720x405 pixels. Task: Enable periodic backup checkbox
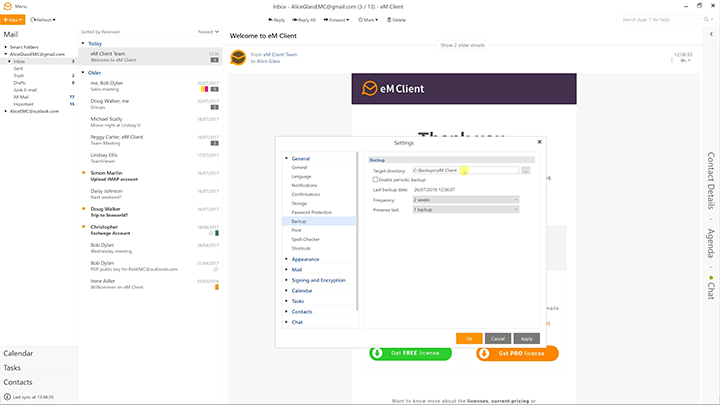pos(375,180)
